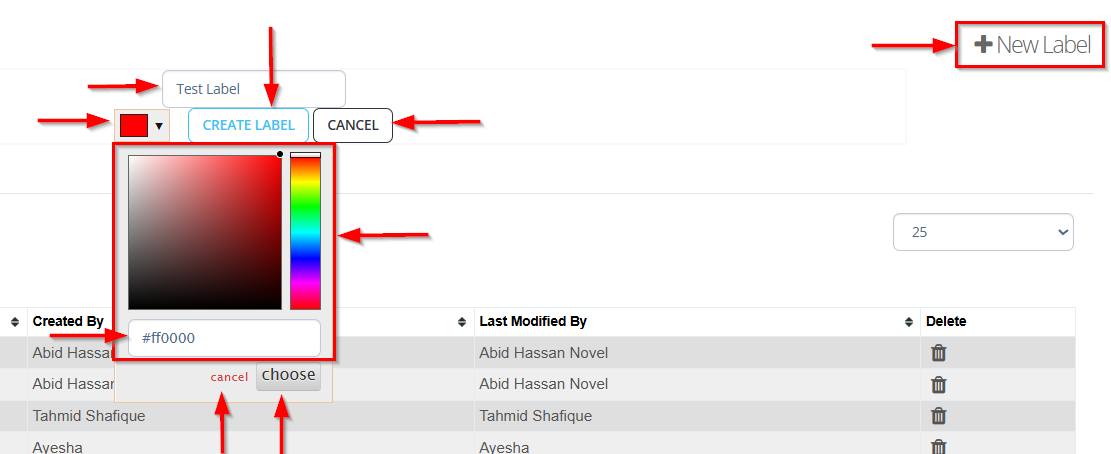
Task: Delete the first Abid Hassan Novel row
Action: [938, 353]
